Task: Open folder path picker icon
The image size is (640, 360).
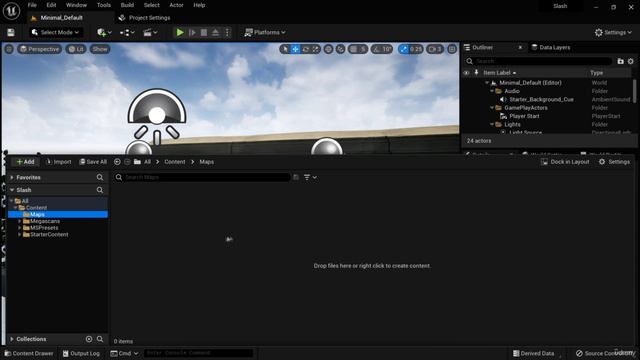Action: tap(137, 162)
